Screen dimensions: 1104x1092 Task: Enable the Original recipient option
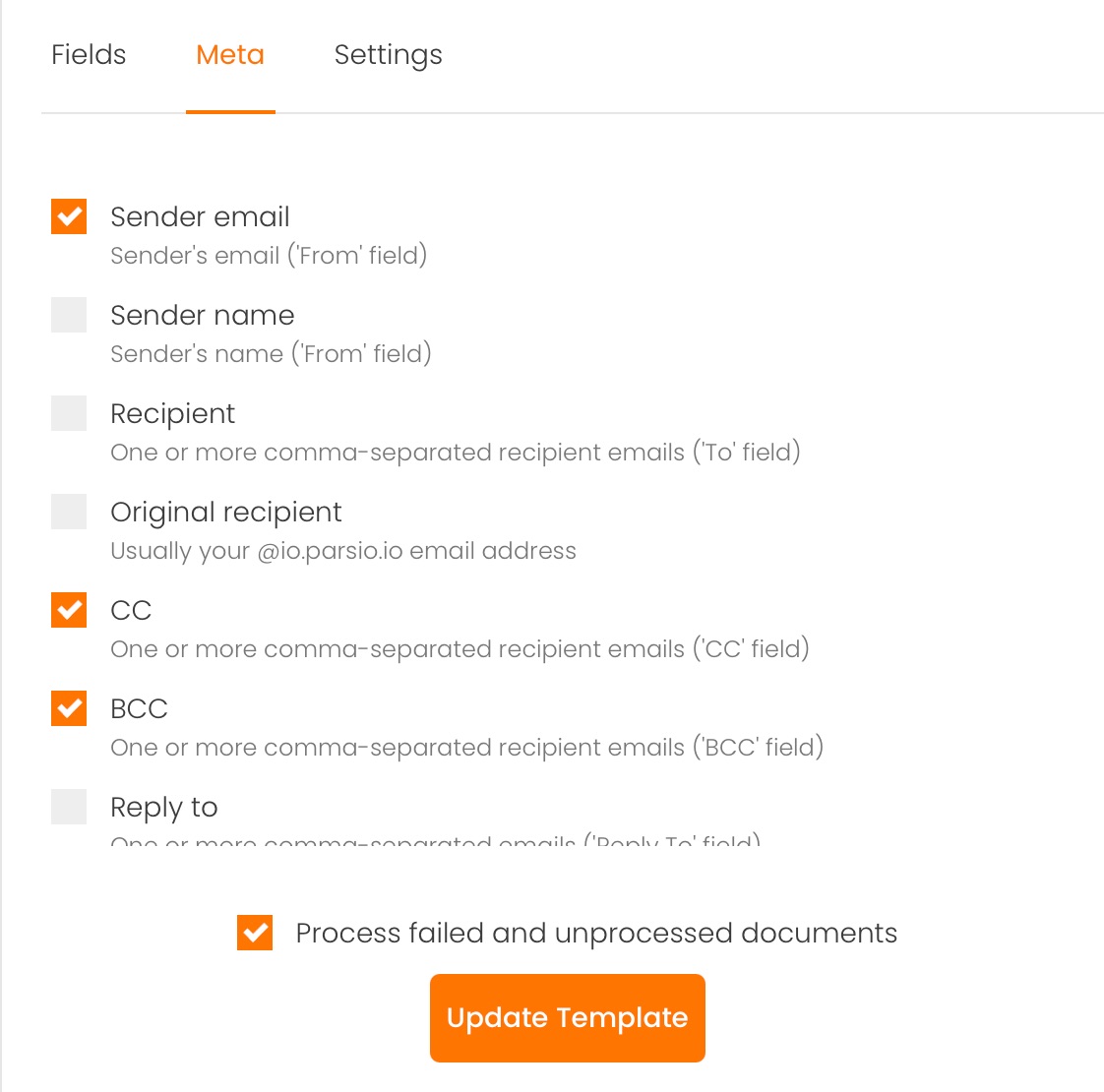[68, 512]
